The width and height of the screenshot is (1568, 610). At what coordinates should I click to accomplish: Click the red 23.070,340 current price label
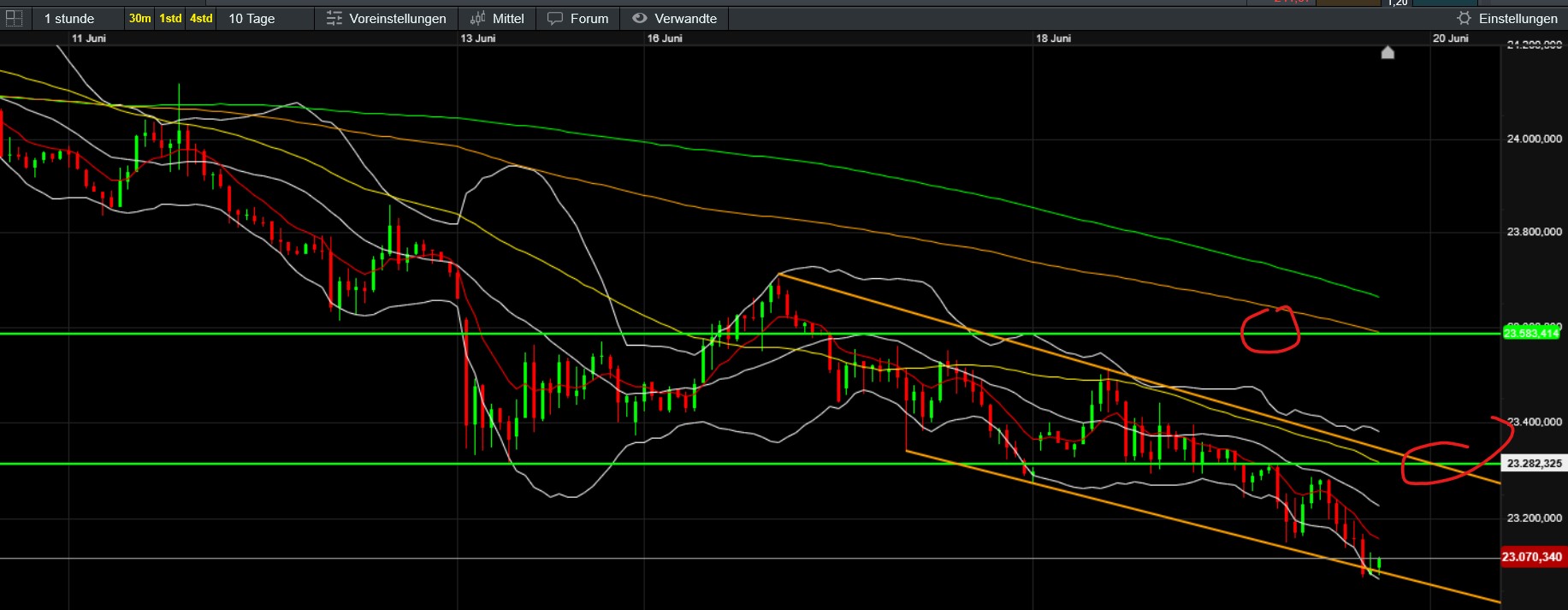(1533, 557)
